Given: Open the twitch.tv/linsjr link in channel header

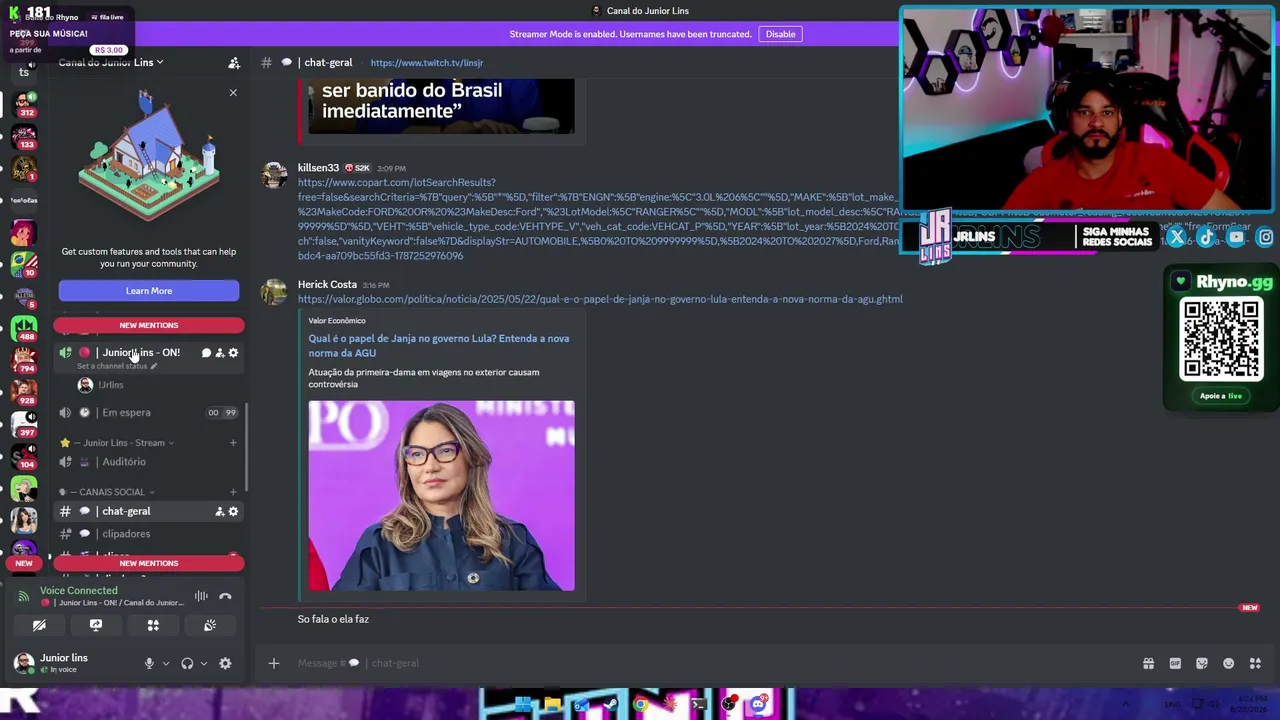Looking at the screenshot, I should point(427,63).
